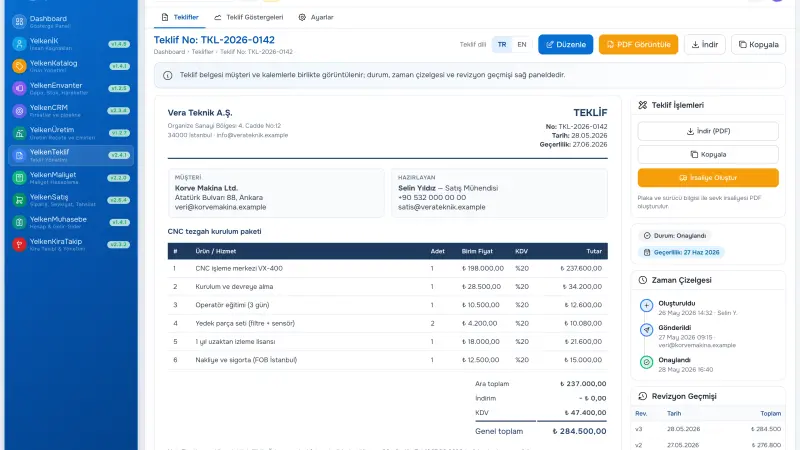
Task: Open the YelkenMaliyet module icon
Action: point(19,178)
